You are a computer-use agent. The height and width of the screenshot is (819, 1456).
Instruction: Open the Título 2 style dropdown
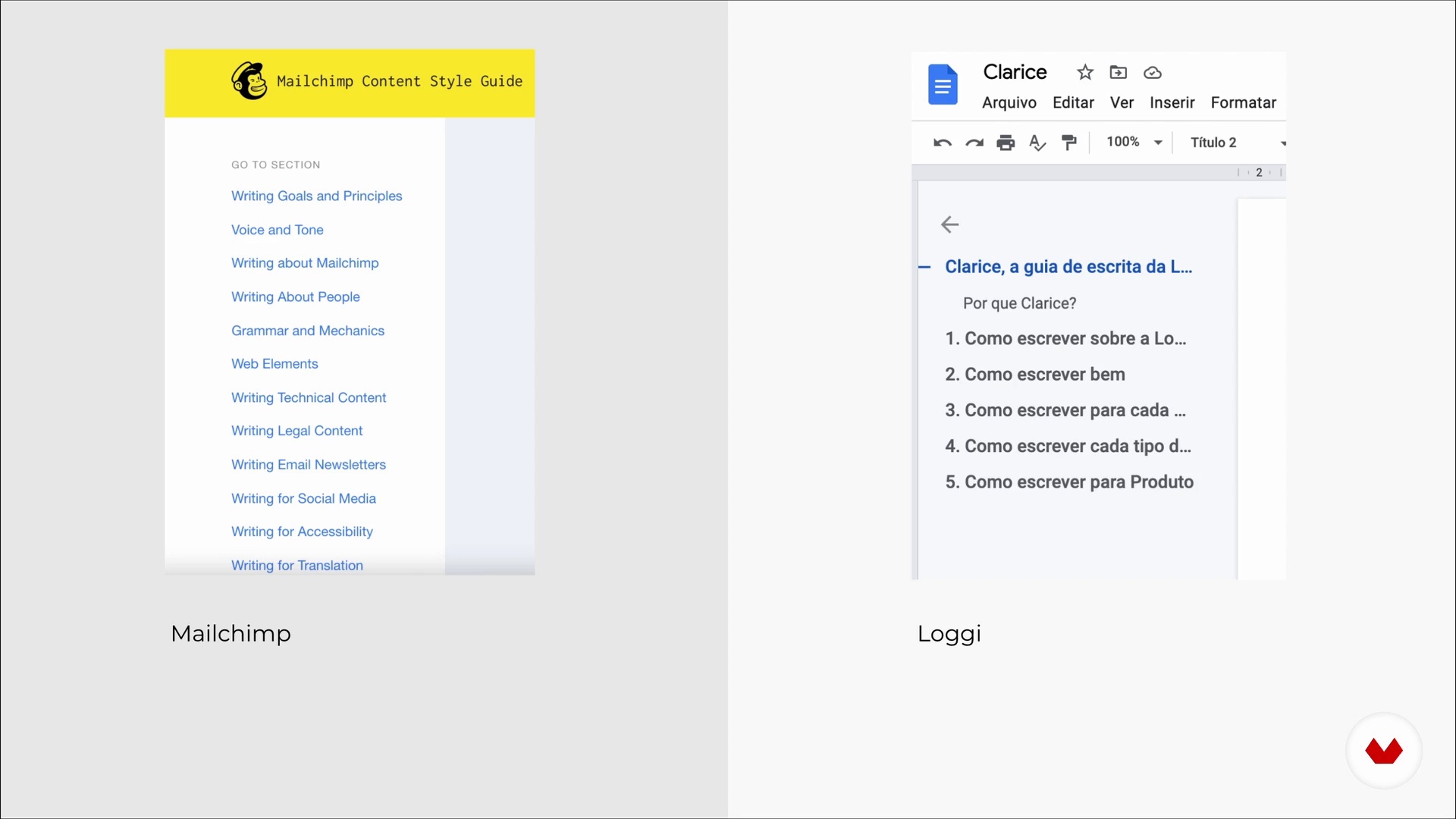coord(1238,143)
